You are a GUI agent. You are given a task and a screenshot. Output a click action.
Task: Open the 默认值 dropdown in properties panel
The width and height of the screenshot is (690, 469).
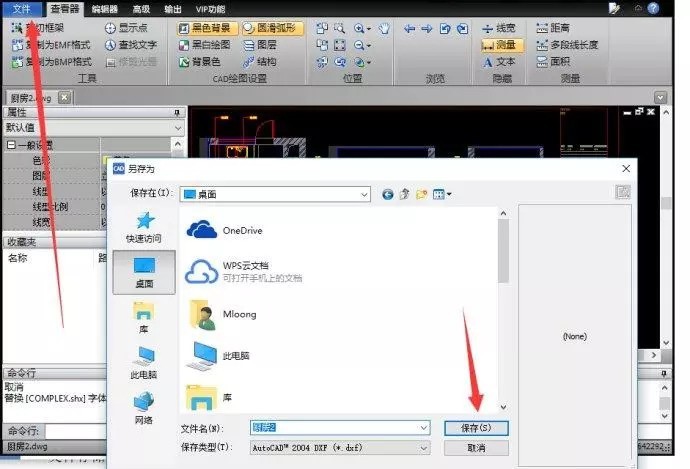coord(178,128)
